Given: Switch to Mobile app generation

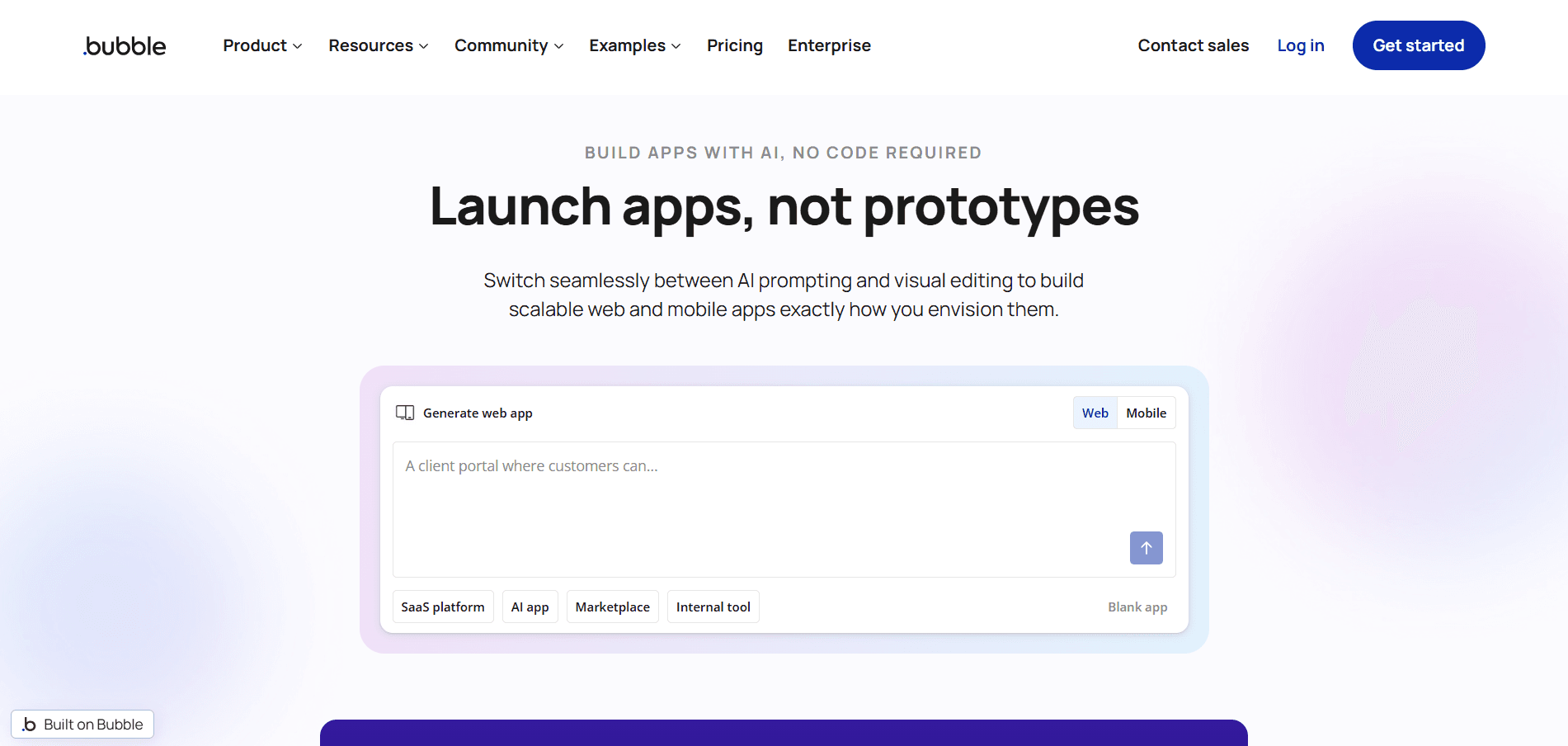Looking at the screenshot, I should tap(1146, 413).
